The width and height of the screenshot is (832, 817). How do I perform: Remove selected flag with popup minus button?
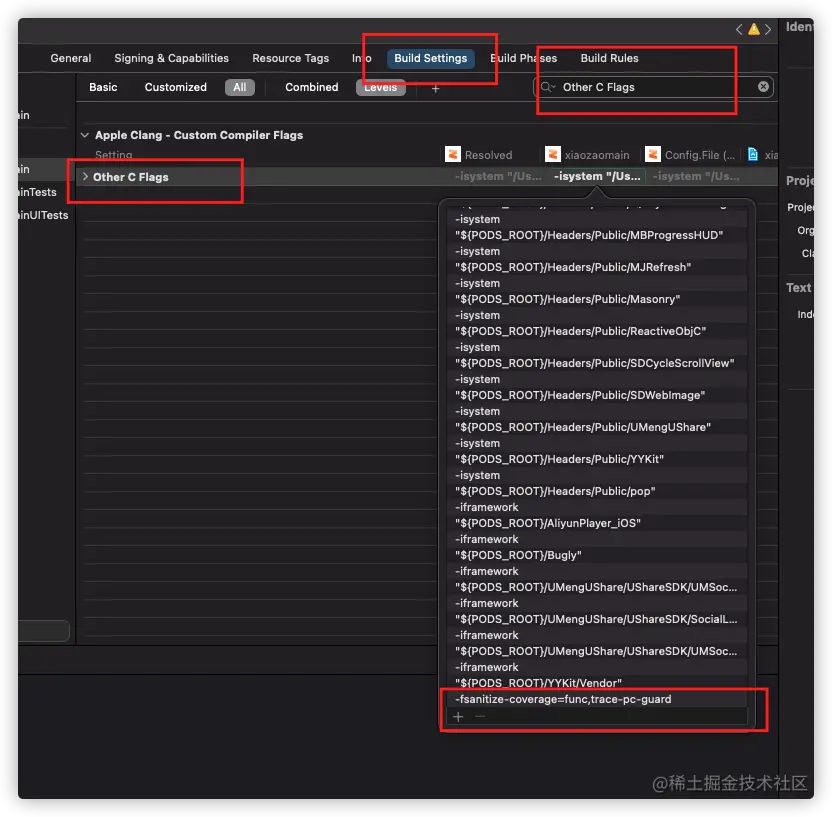point(480,717)
